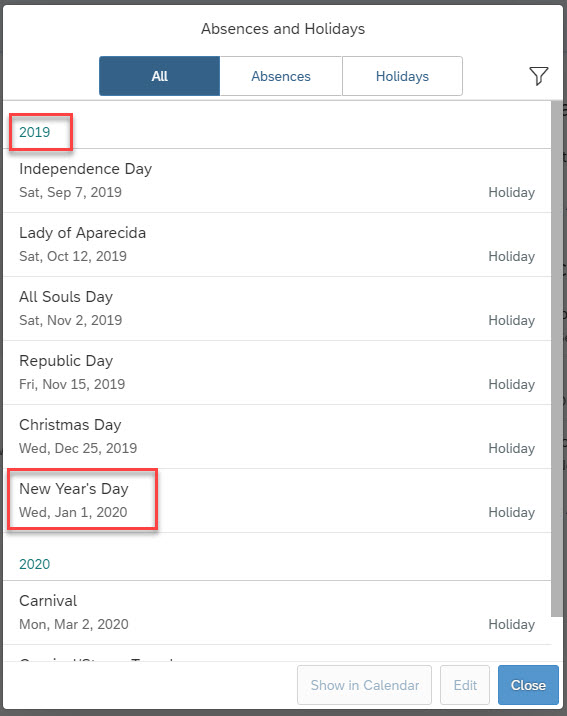Switch to the Holidays tab
Screen dimensions: 567x716
(402, 76)
